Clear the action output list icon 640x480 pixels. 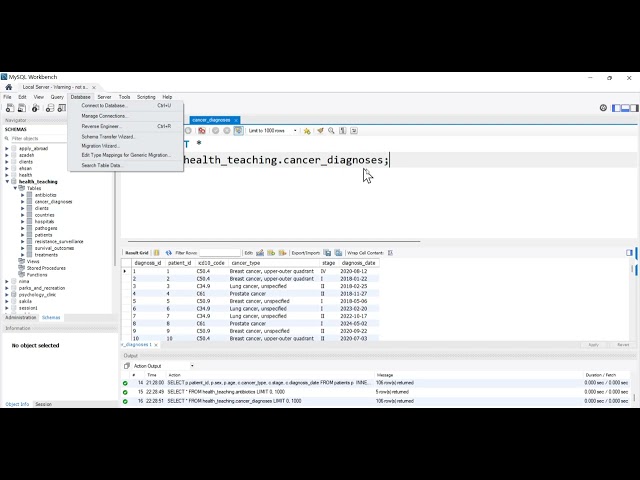pos(127,366)
